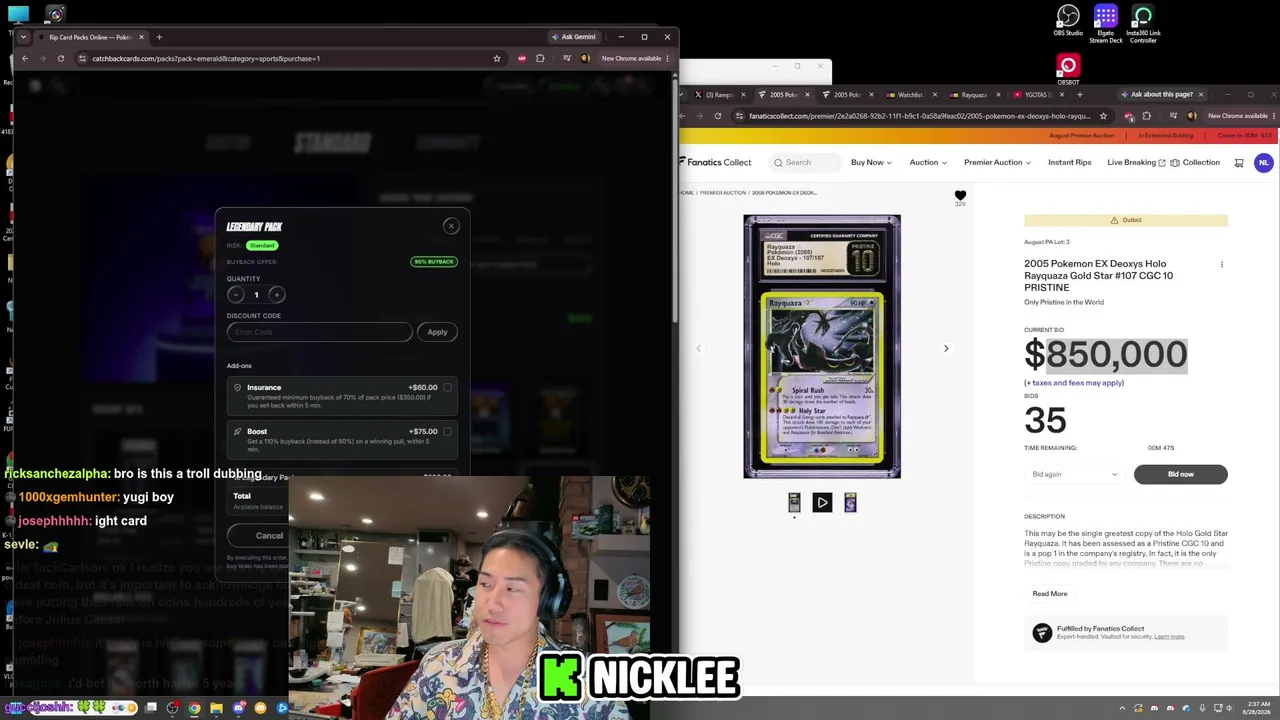The width and height of the screenshot is (1280, 720).
Task: Open new tab in catchbackcards Chrome window
Action: (159, 37)
